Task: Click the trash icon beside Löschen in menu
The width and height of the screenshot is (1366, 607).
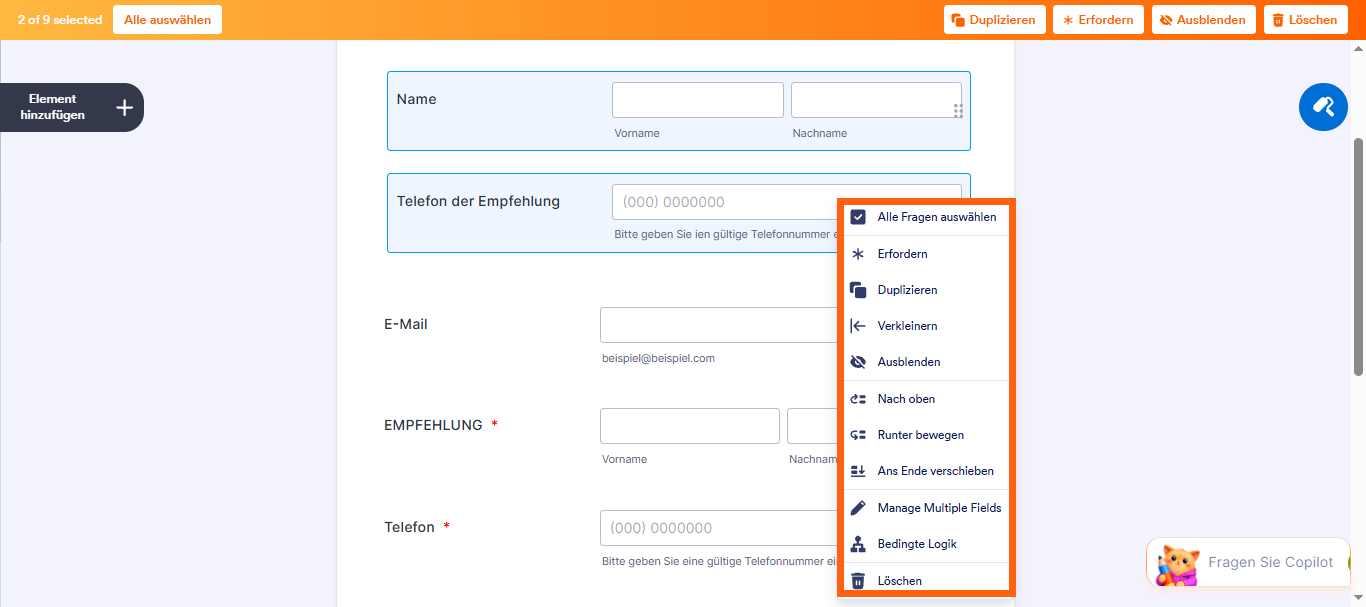Action: 857,581
